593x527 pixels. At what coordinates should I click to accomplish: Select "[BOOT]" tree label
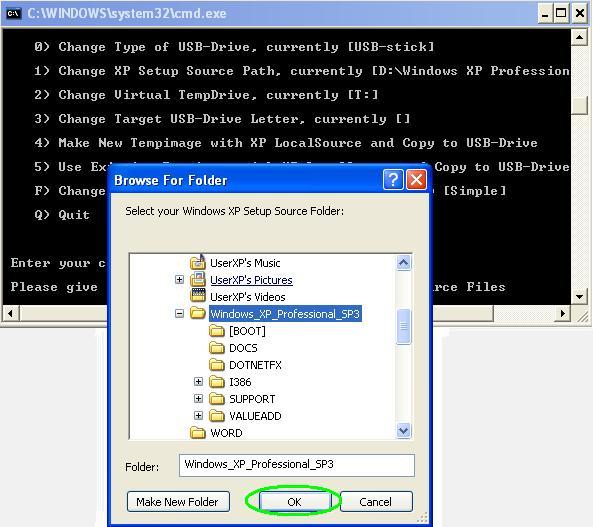coord(247,331)
